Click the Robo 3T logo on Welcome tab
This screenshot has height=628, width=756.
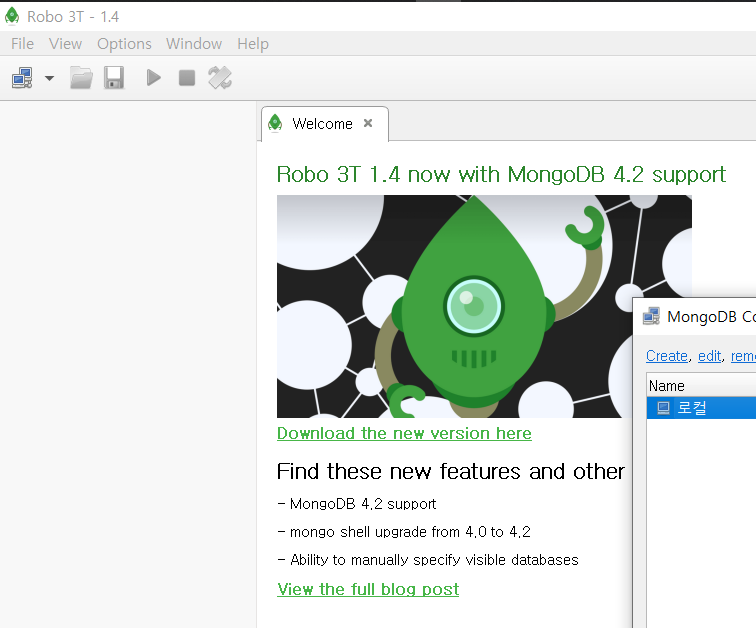tap(275, 123)
